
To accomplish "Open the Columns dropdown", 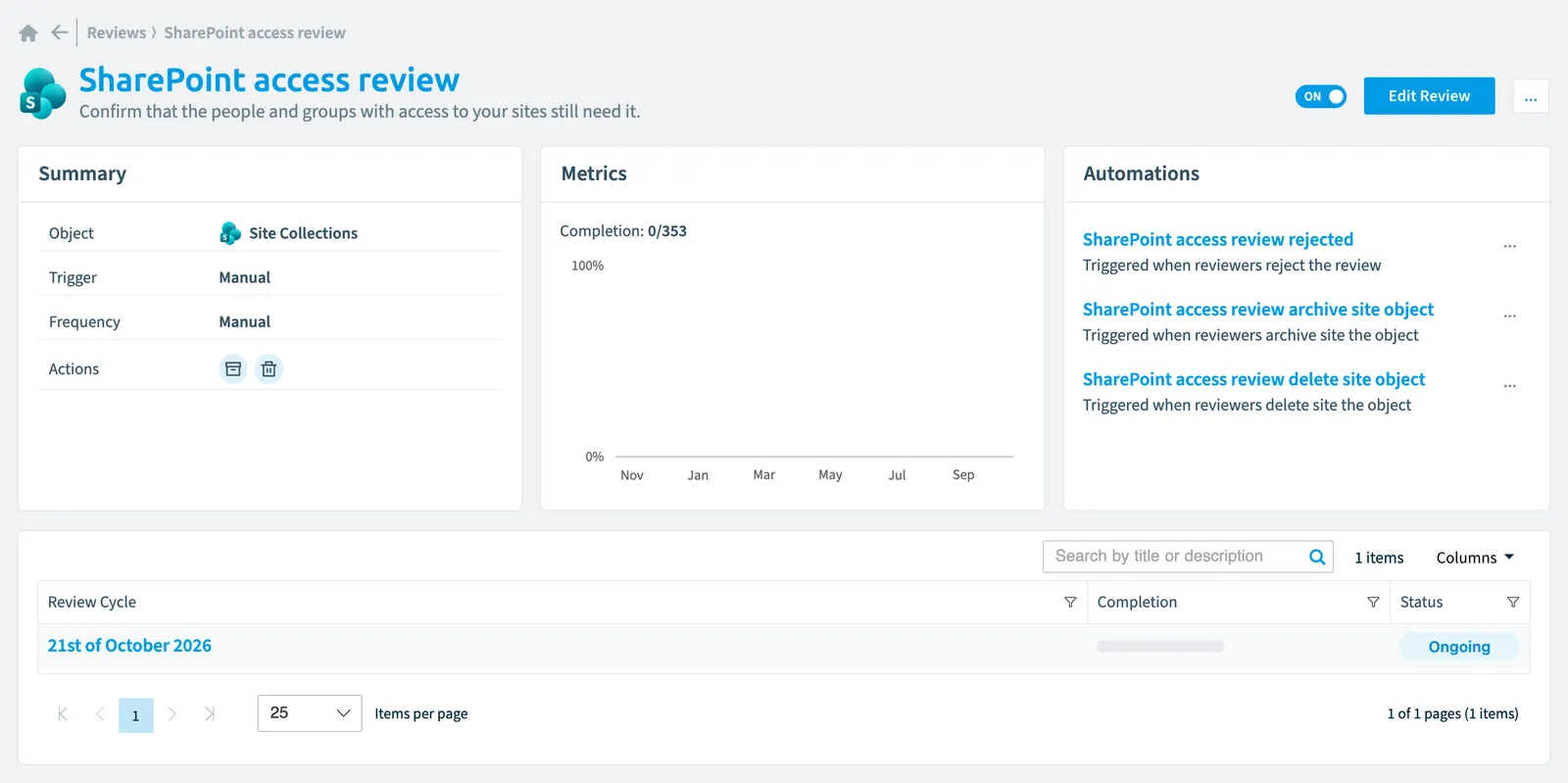I will point(1475,558).
